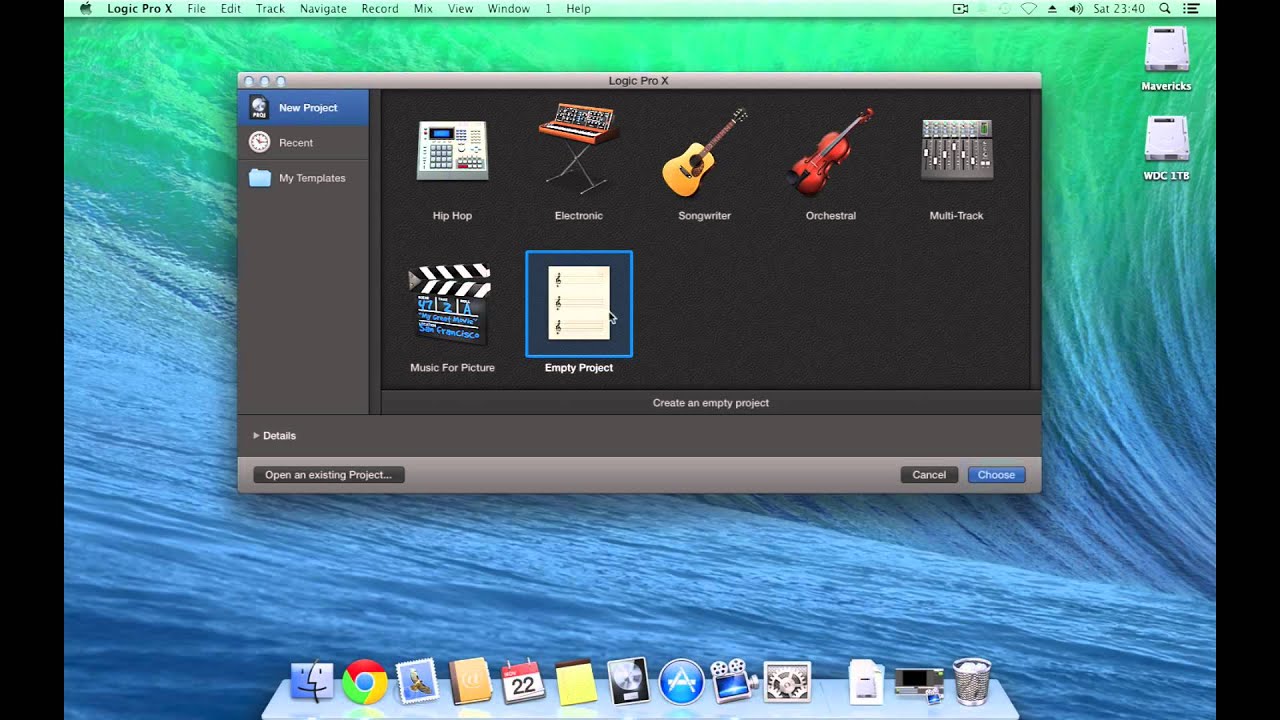This screenshot has width=1280, height=720.
Task: Click the Recent clock icon in sidebar
Action: click(259, 142)
